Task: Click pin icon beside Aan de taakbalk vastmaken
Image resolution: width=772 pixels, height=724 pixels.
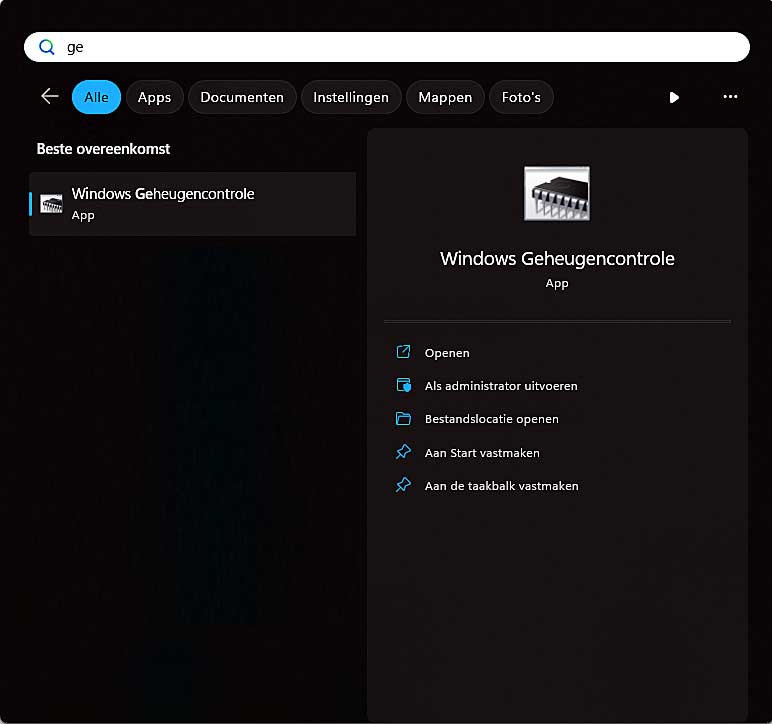Action: [404, 486]
